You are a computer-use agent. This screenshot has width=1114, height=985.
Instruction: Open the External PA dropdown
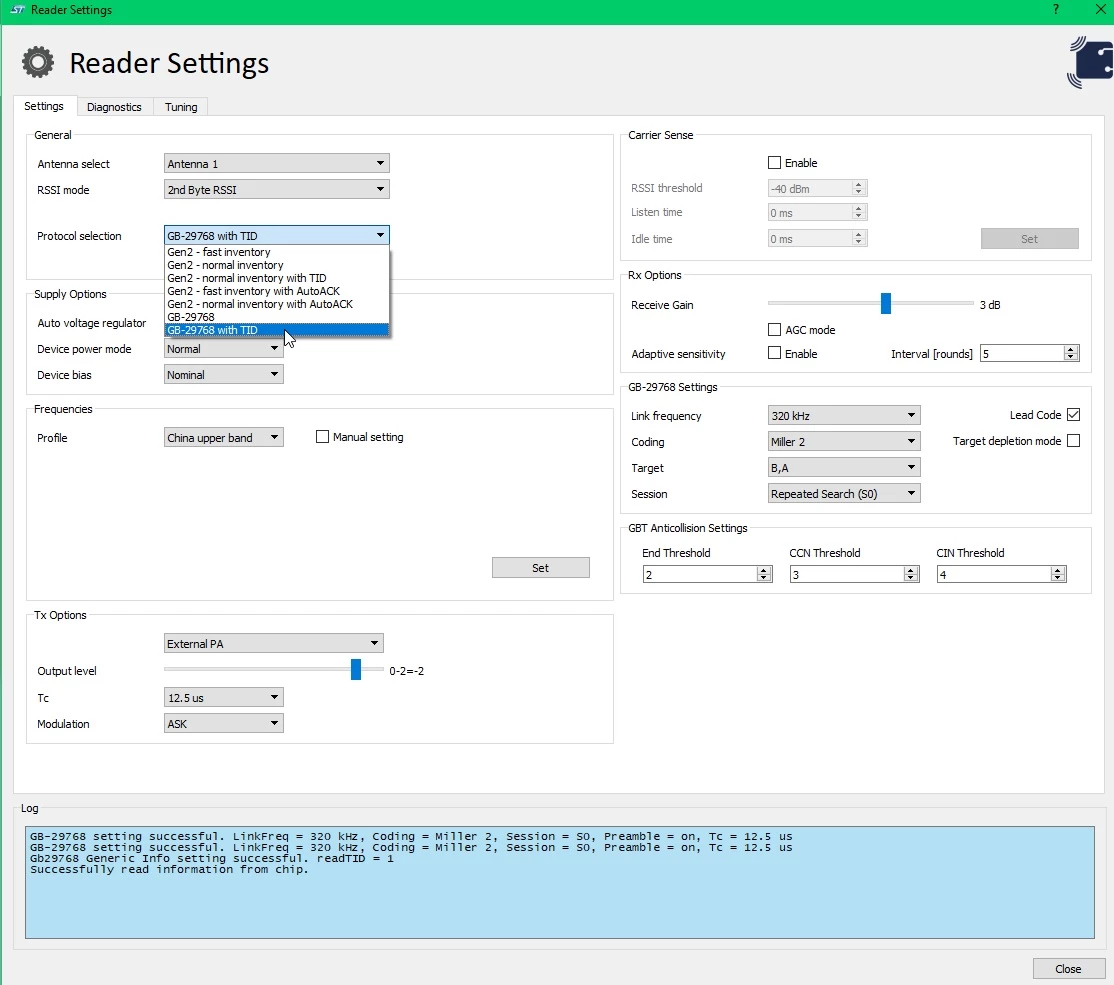coord(274,643)
